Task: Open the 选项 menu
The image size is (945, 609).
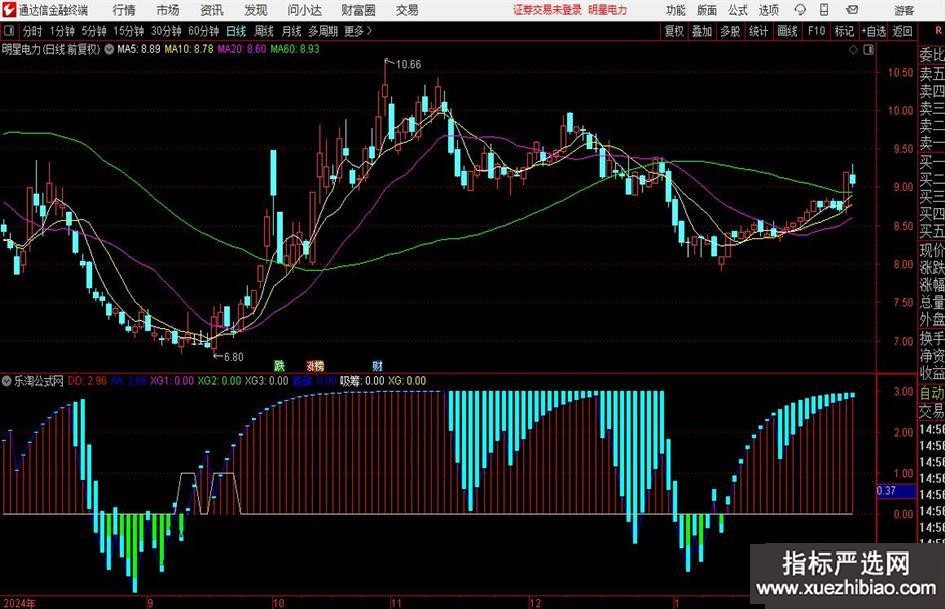Action: click(x=768, y=10)
